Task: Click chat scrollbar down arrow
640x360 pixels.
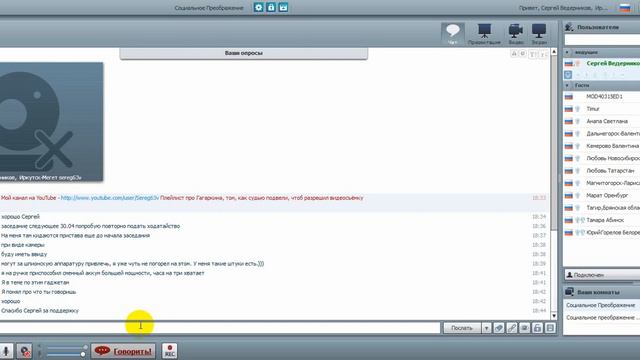Action: 554,316
